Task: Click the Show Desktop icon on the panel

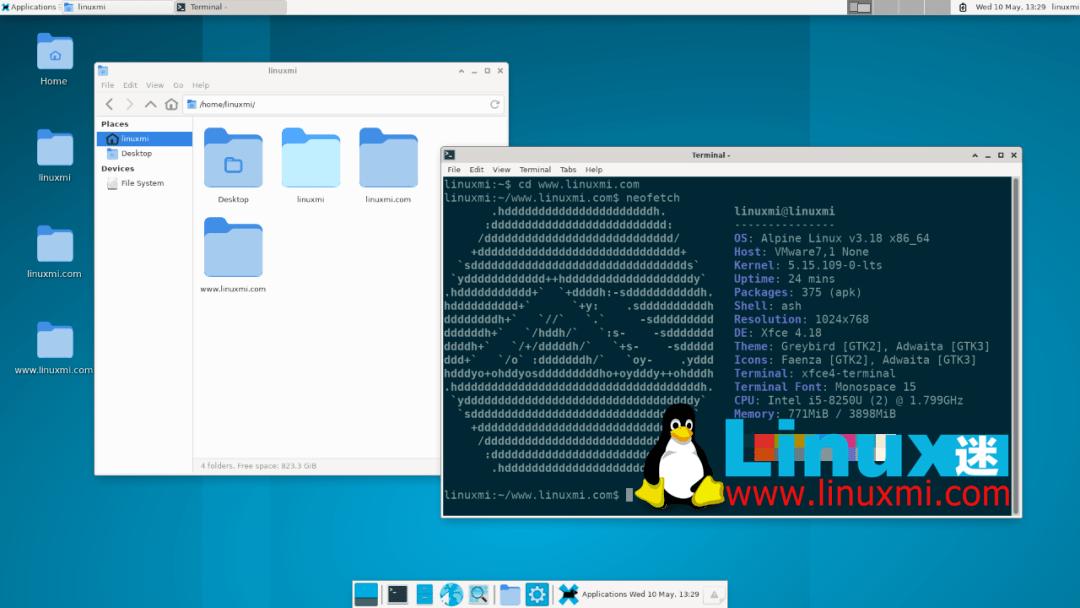Action: [366, 594]
